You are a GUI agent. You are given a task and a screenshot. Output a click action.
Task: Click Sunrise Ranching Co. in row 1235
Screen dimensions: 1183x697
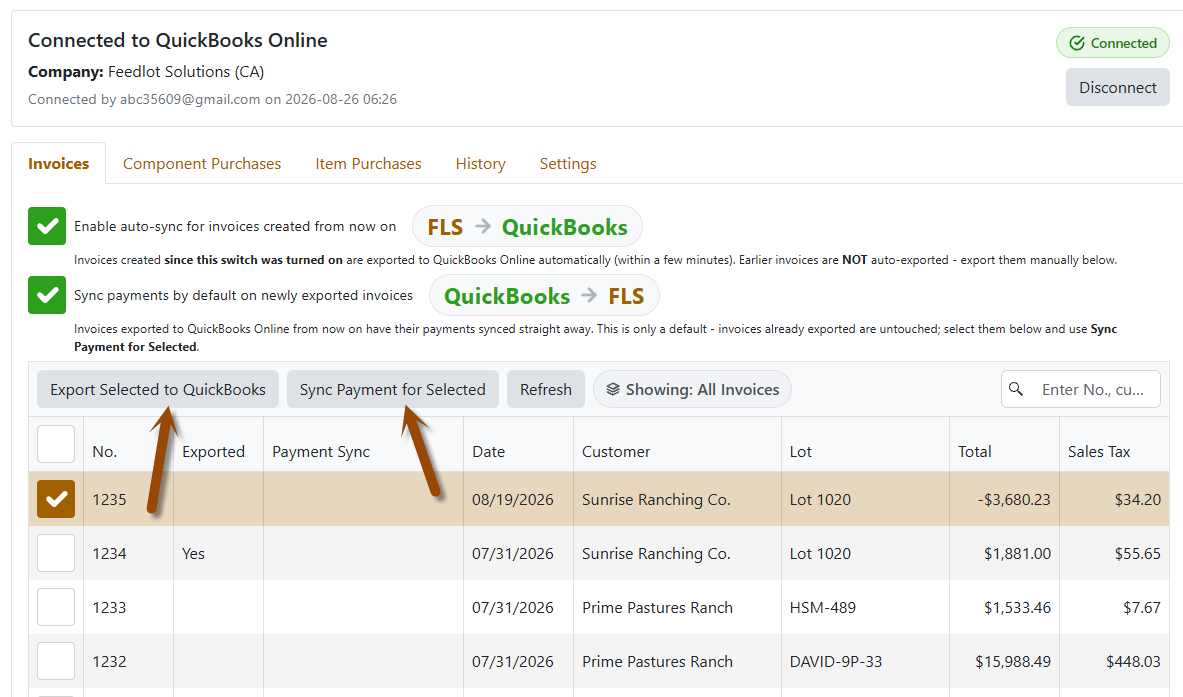coord(656,499)
